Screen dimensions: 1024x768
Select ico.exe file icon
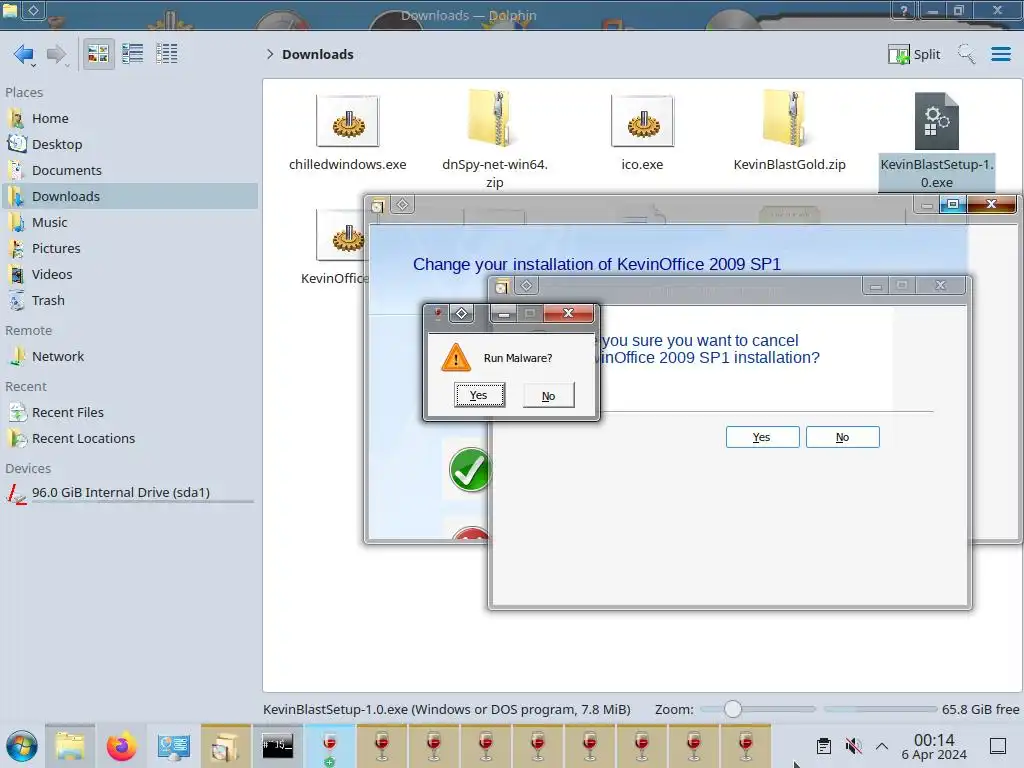(x=642, y=121)
